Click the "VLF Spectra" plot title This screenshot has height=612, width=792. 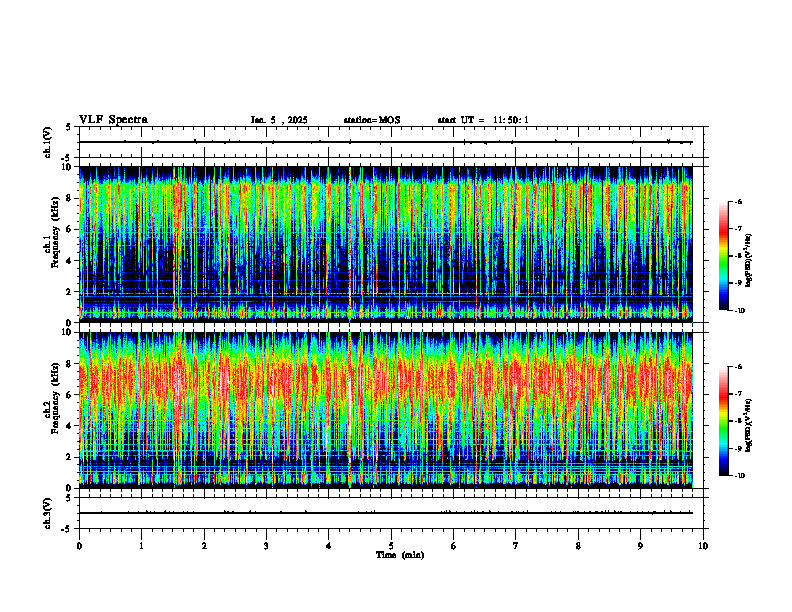coord(113,120)
